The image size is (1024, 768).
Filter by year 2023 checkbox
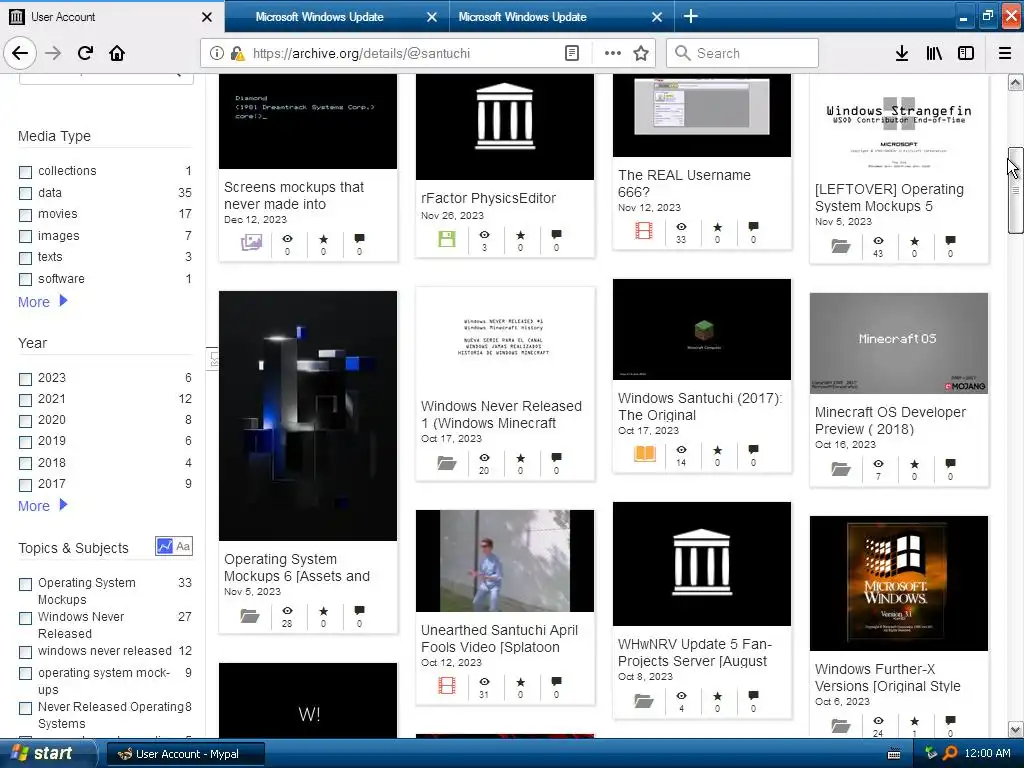25,379
